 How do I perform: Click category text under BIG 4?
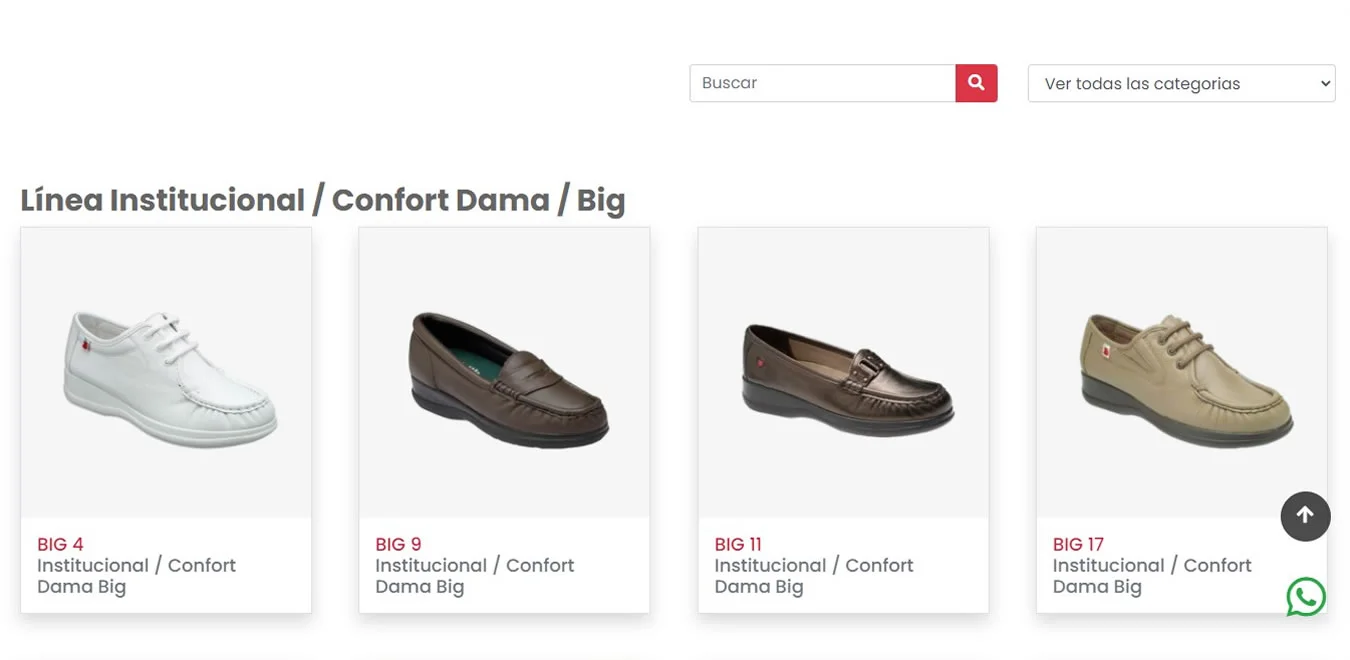[x=136, y=576]
